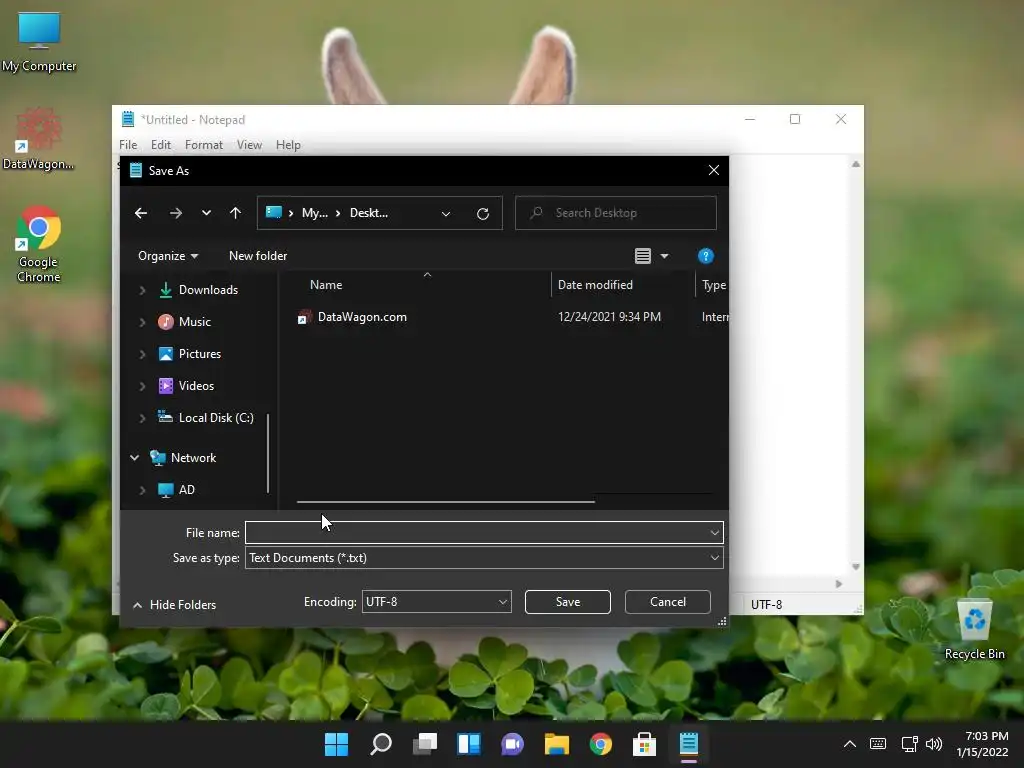Open the Edit menu in Notepad
This screenshot has width=1024, height=768.
[x=161, y=145]
